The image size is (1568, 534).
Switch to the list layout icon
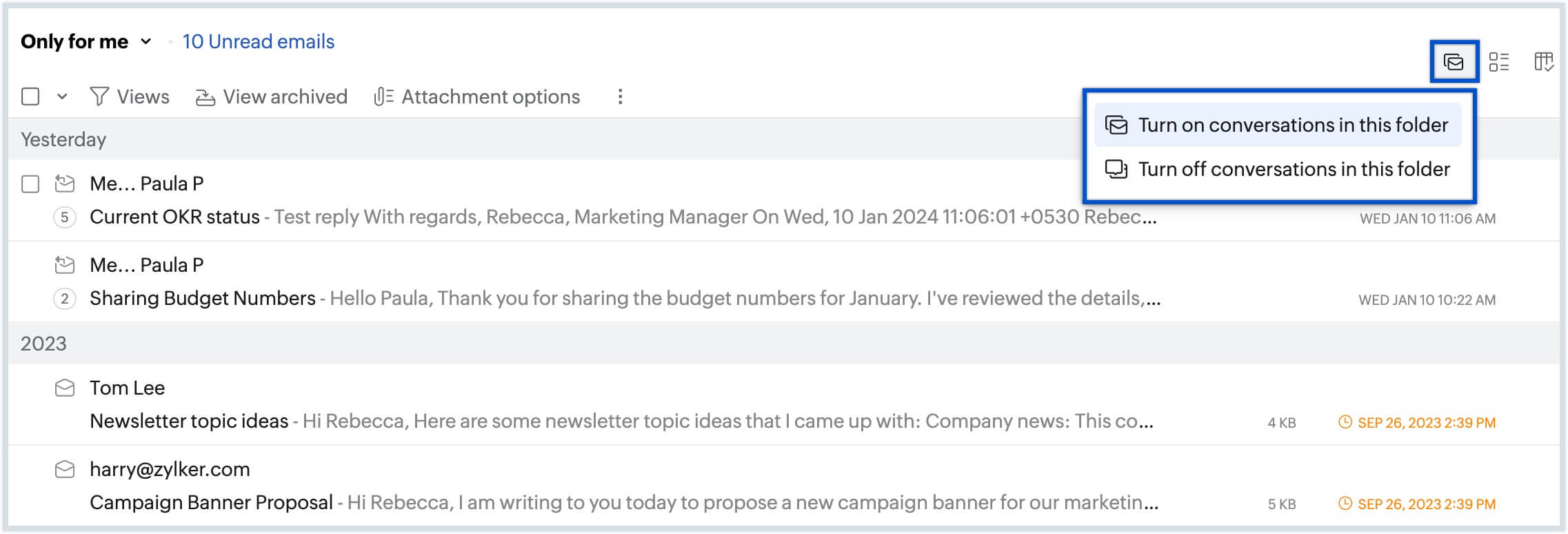1498,62
